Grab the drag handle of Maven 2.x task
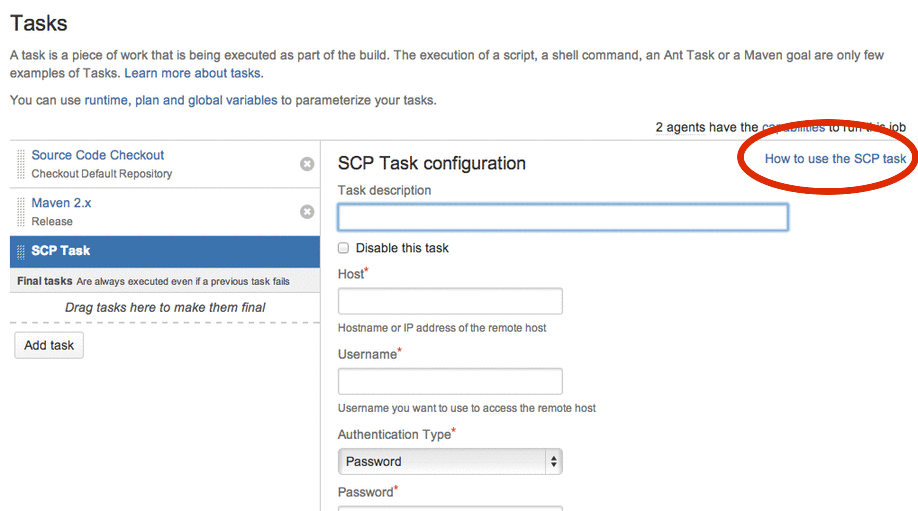This screenshot has width=918, height=511. [21, 212]
